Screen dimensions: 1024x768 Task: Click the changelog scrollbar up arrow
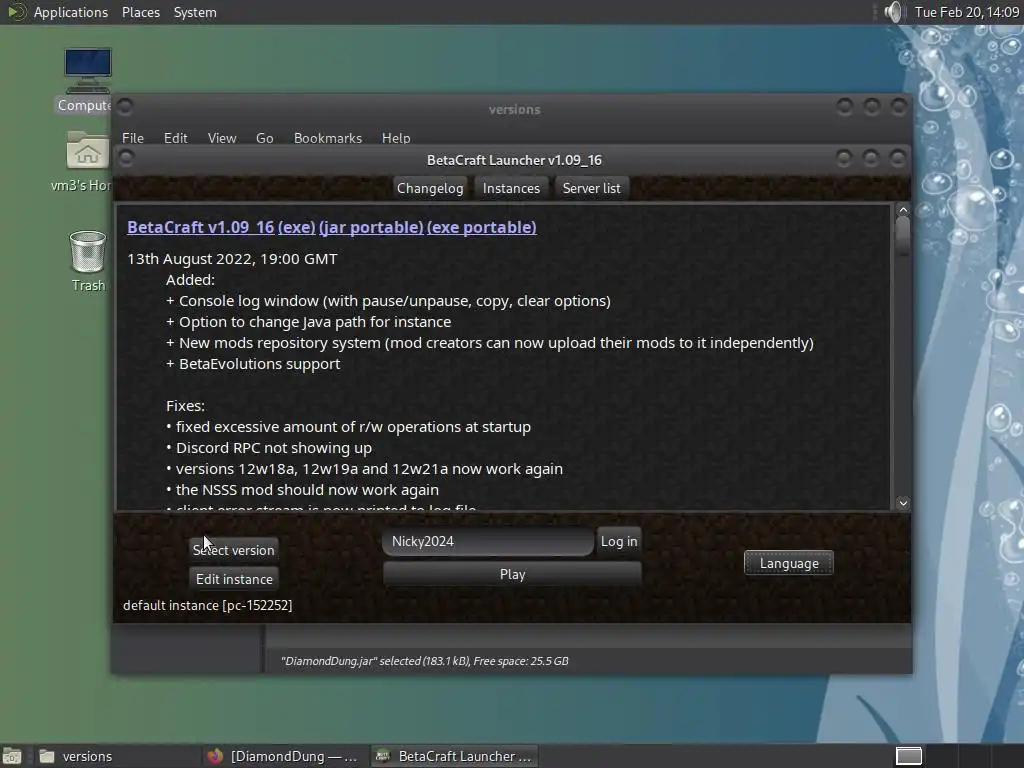coord(903,210)
